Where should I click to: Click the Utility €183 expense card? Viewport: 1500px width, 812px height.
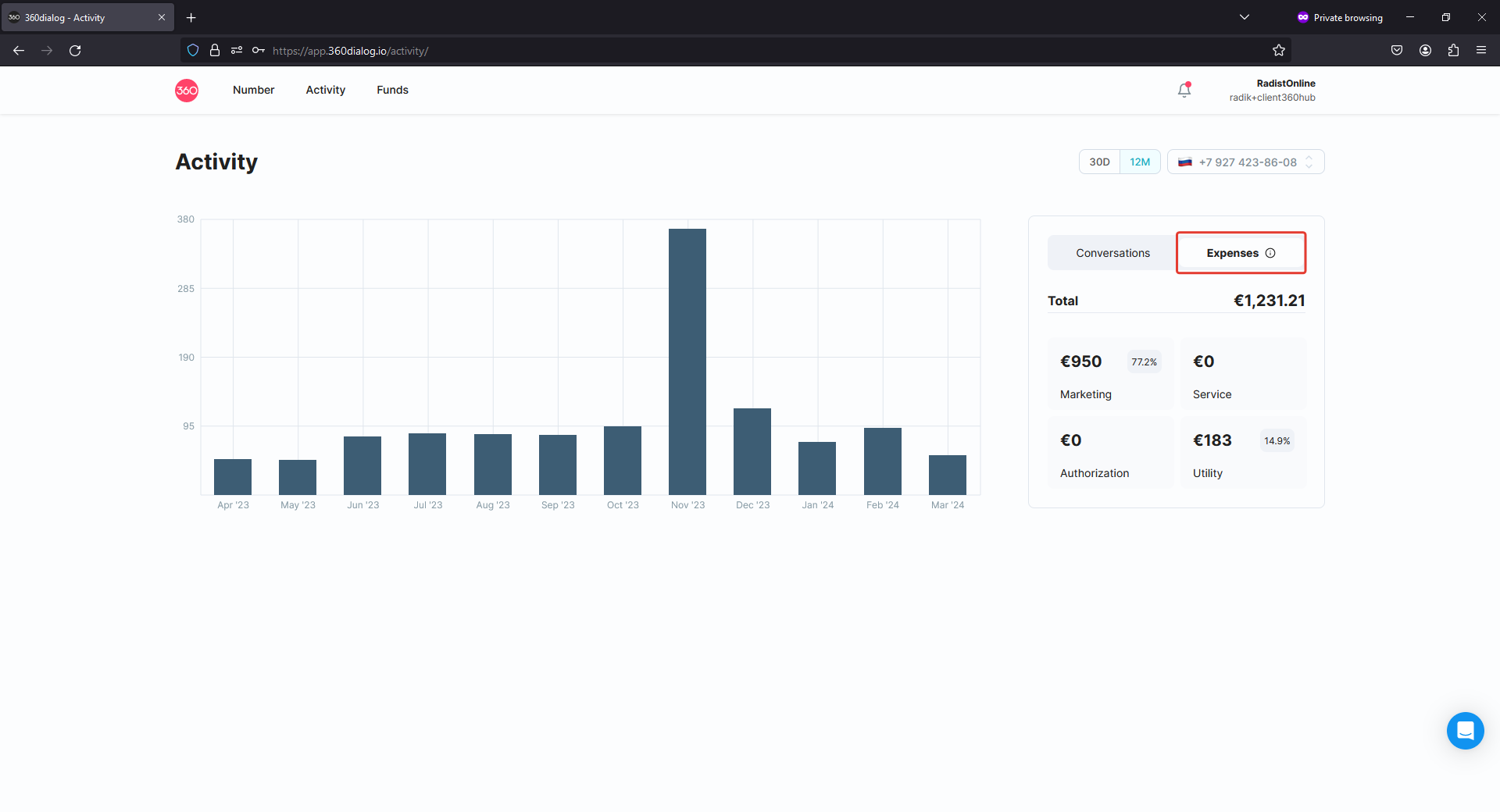(x=1243, y=453)
